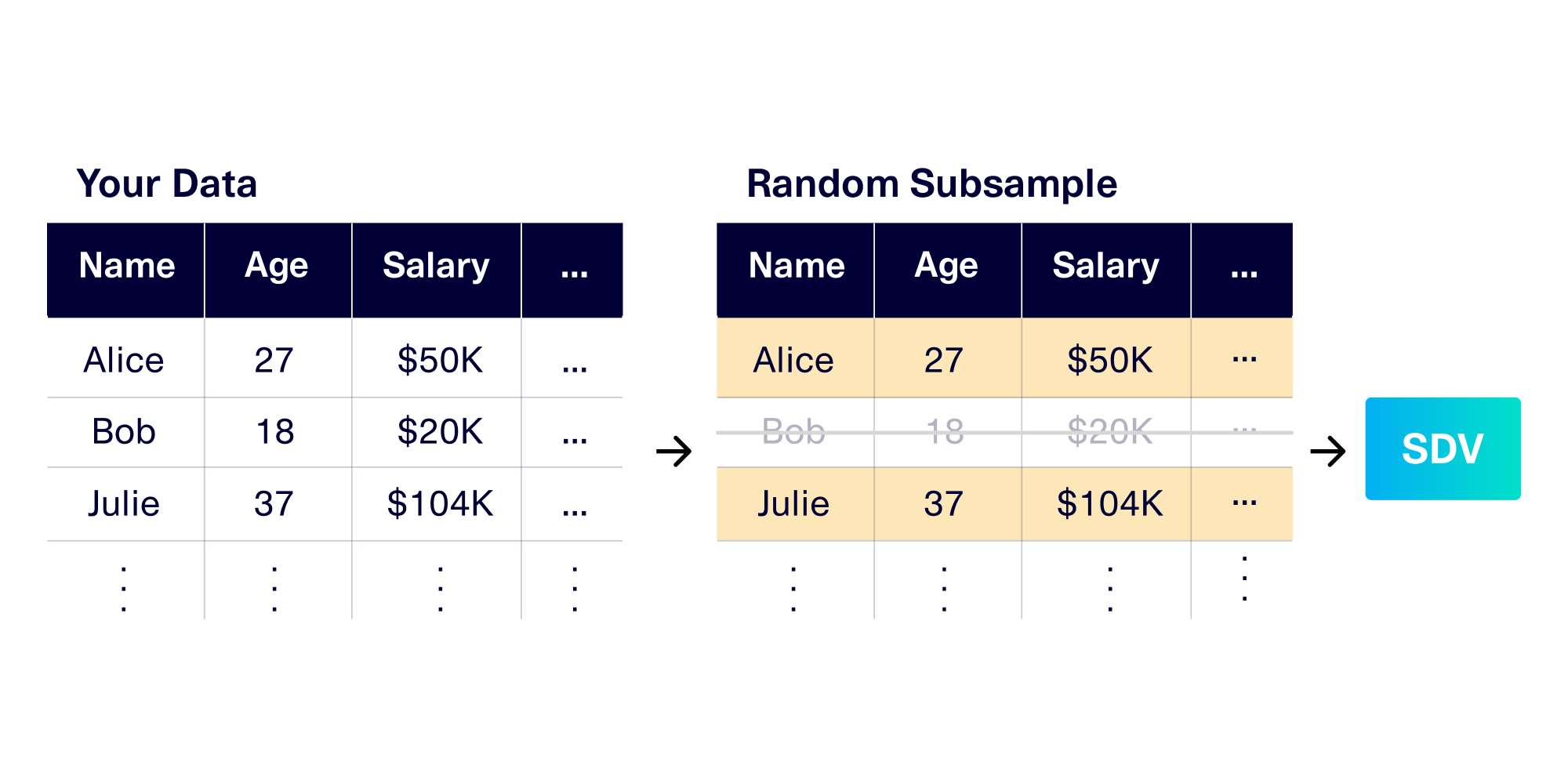Click the arrow between the two tables
Image resolution: width=1568 pixels, height=784 pixels.
[x=674, y=452]
